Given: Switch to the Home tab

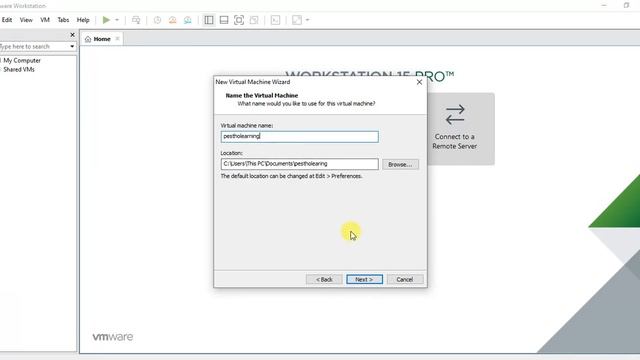Looking at the screenshot, I should click(102, 39).
